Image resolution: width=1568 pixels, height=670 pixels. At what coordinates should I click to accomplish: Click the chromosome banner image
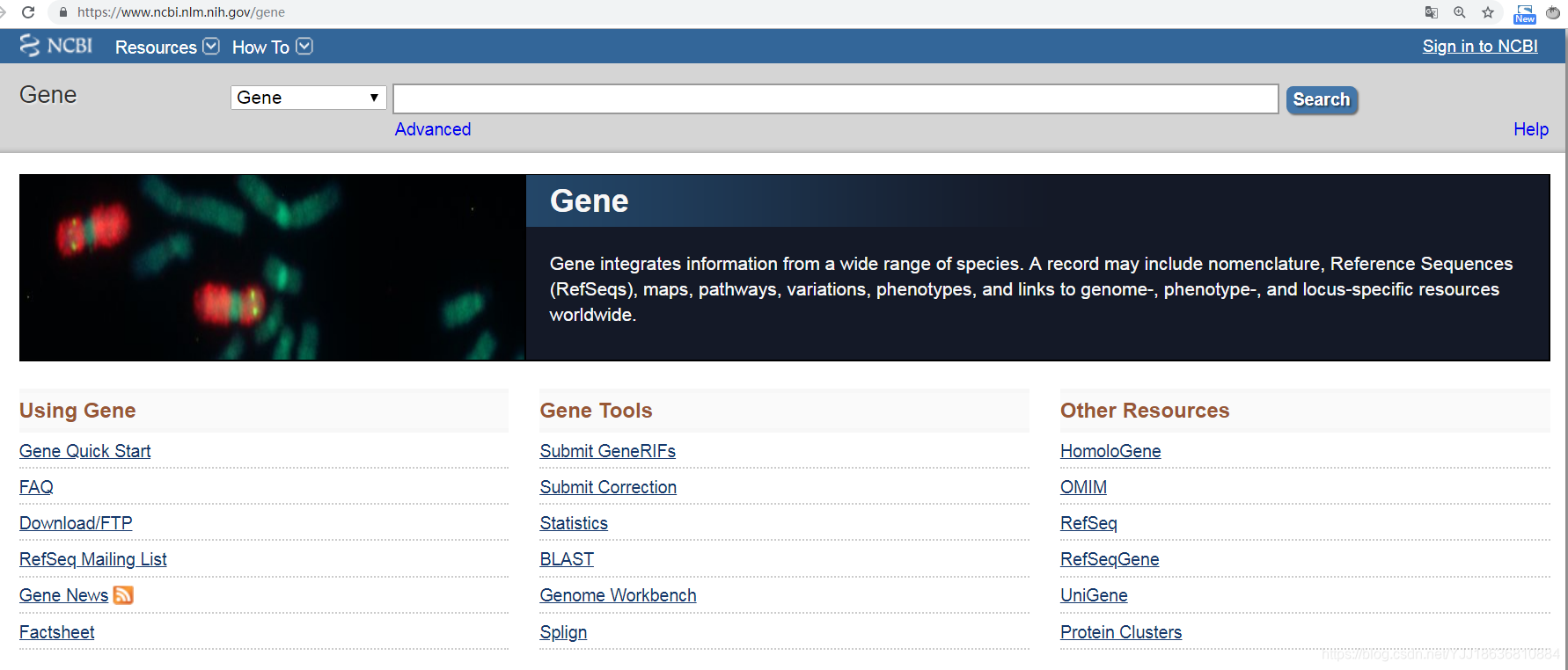[273, 267]
